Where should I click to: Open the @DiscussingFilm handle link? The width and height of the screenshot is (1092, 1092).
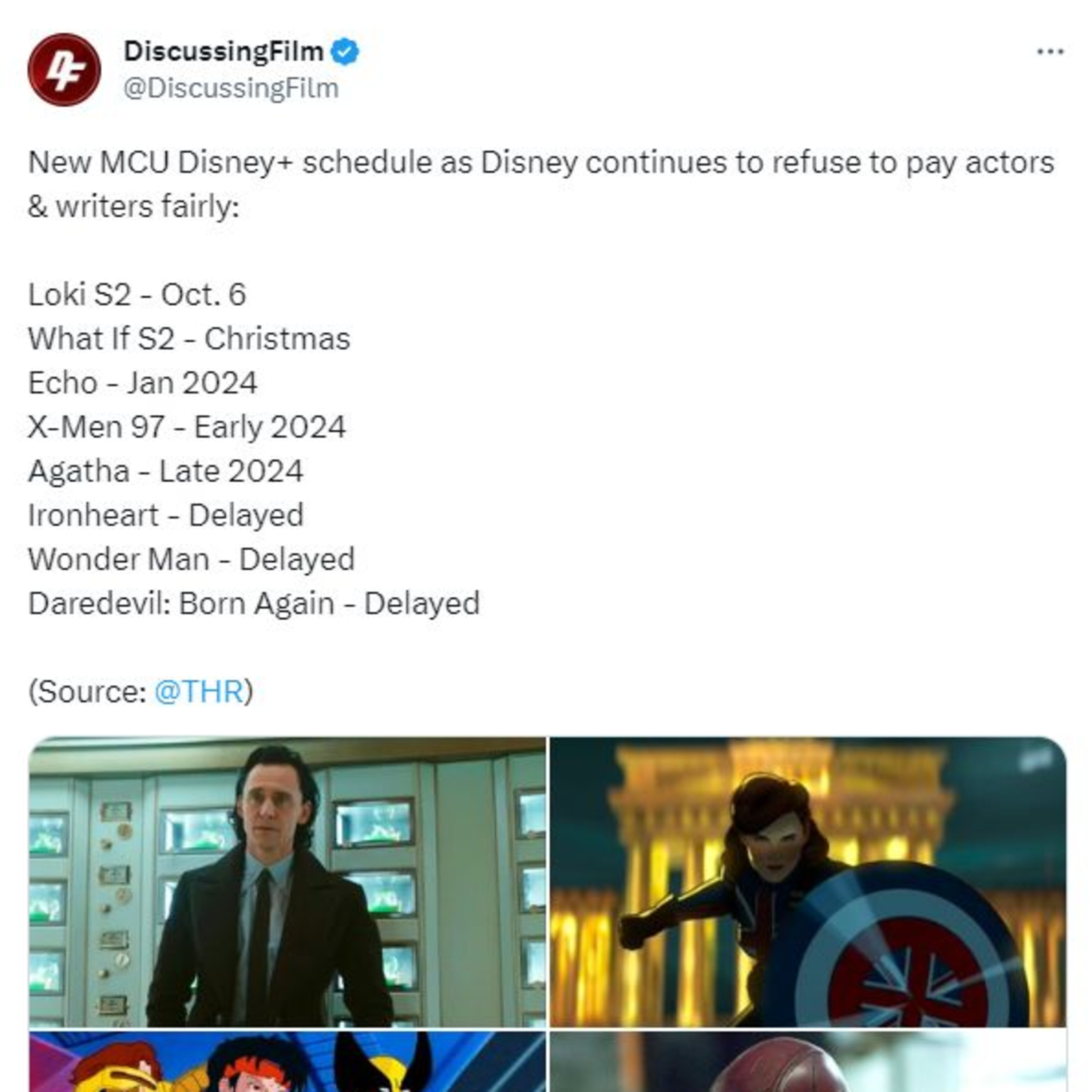[231, 89]
